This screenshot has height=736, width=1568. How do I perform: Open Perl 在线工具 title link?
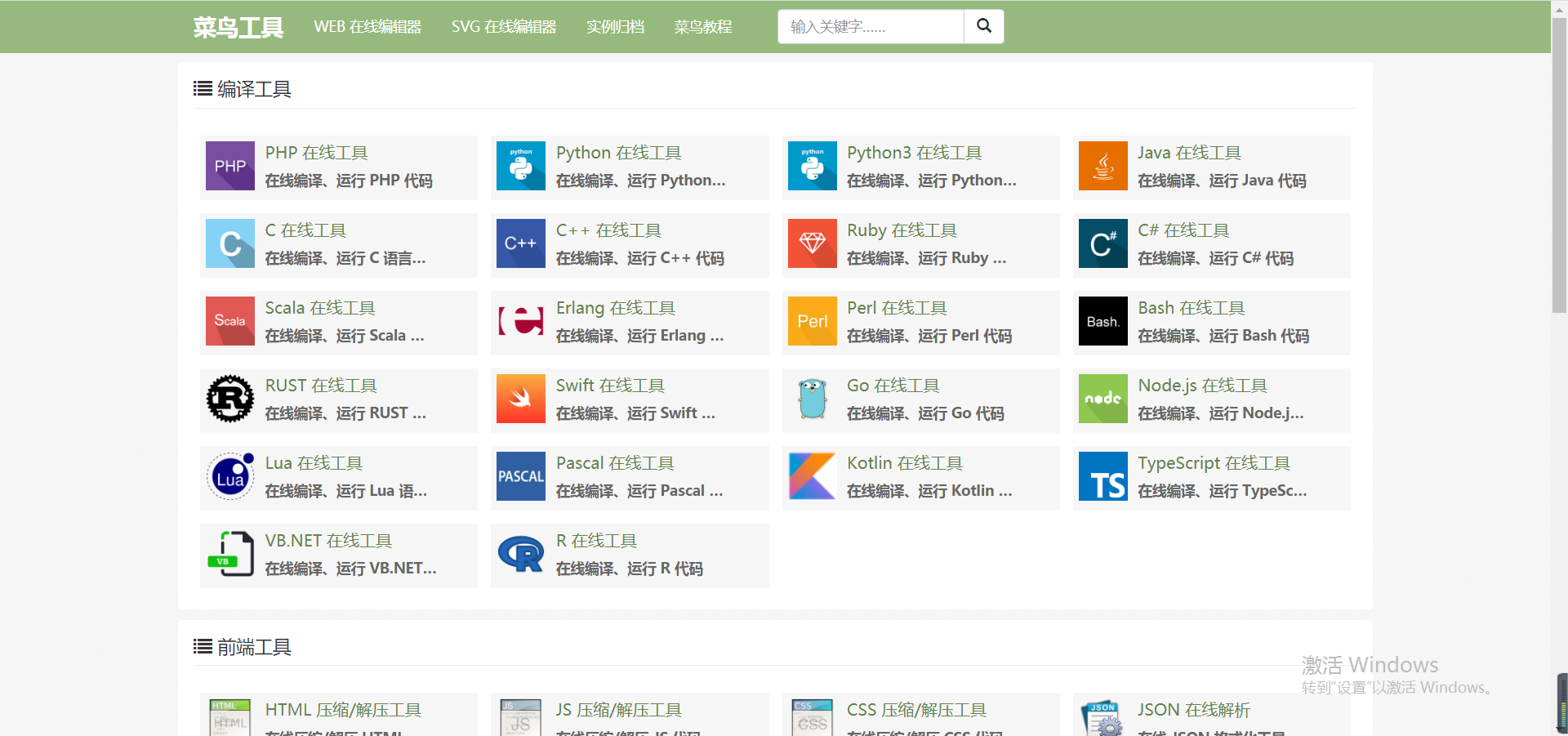(897, 308)
